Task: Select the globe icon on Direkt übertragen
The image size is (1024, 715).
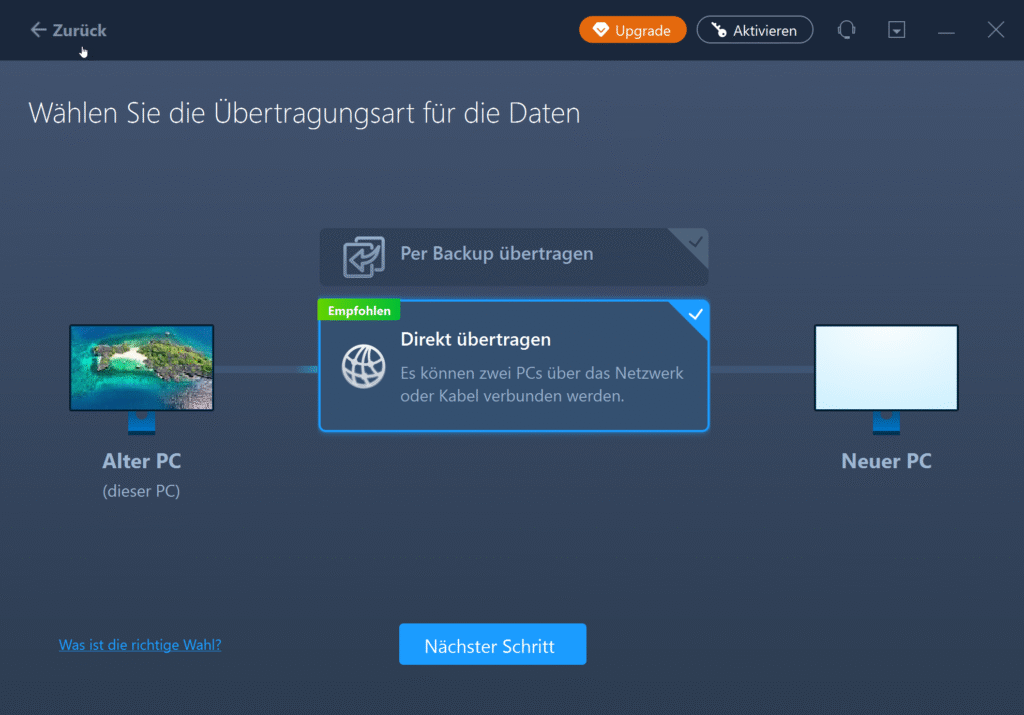Action: tap(363, 366)
